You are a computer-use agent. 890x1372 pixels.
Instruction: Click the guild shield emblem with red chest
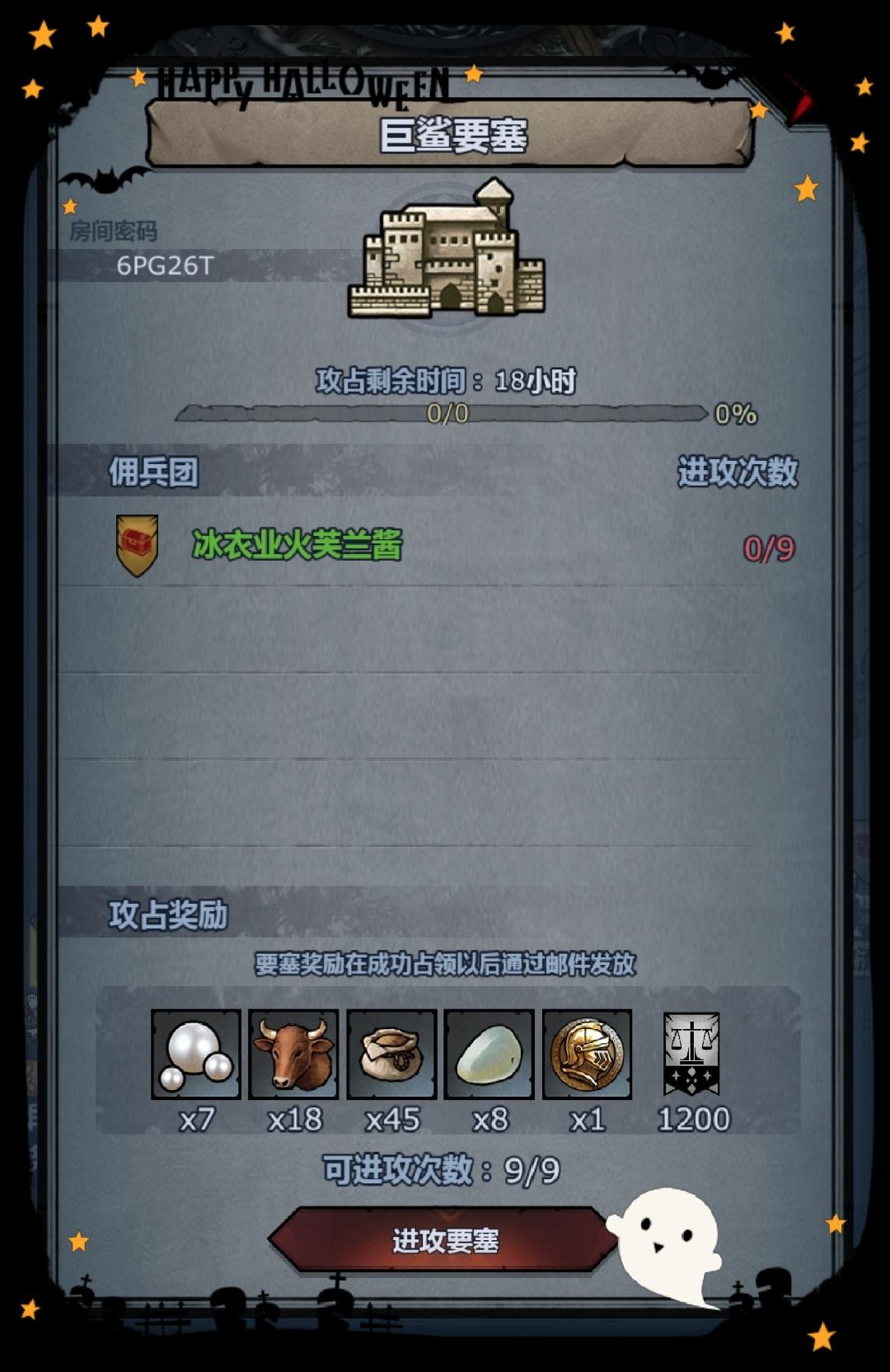pos(137,546)
